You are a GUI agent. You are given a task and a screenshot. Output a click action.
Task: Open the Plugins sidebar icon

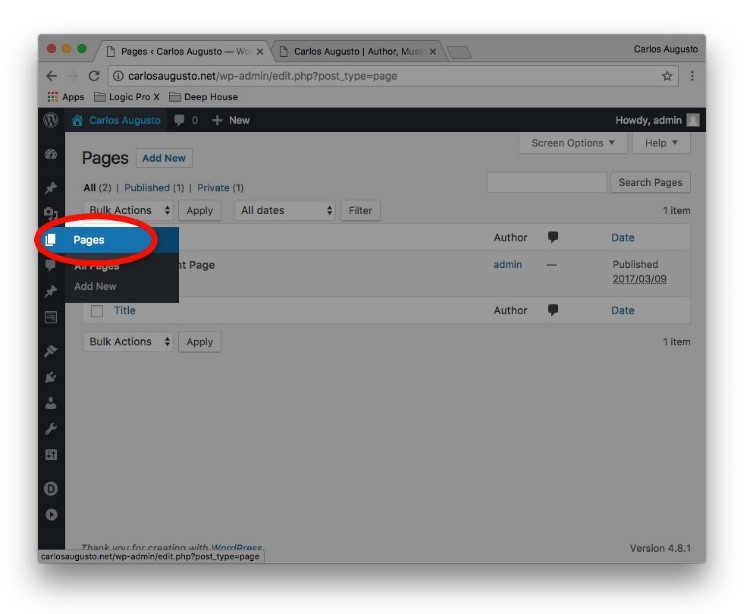point(51,378)
